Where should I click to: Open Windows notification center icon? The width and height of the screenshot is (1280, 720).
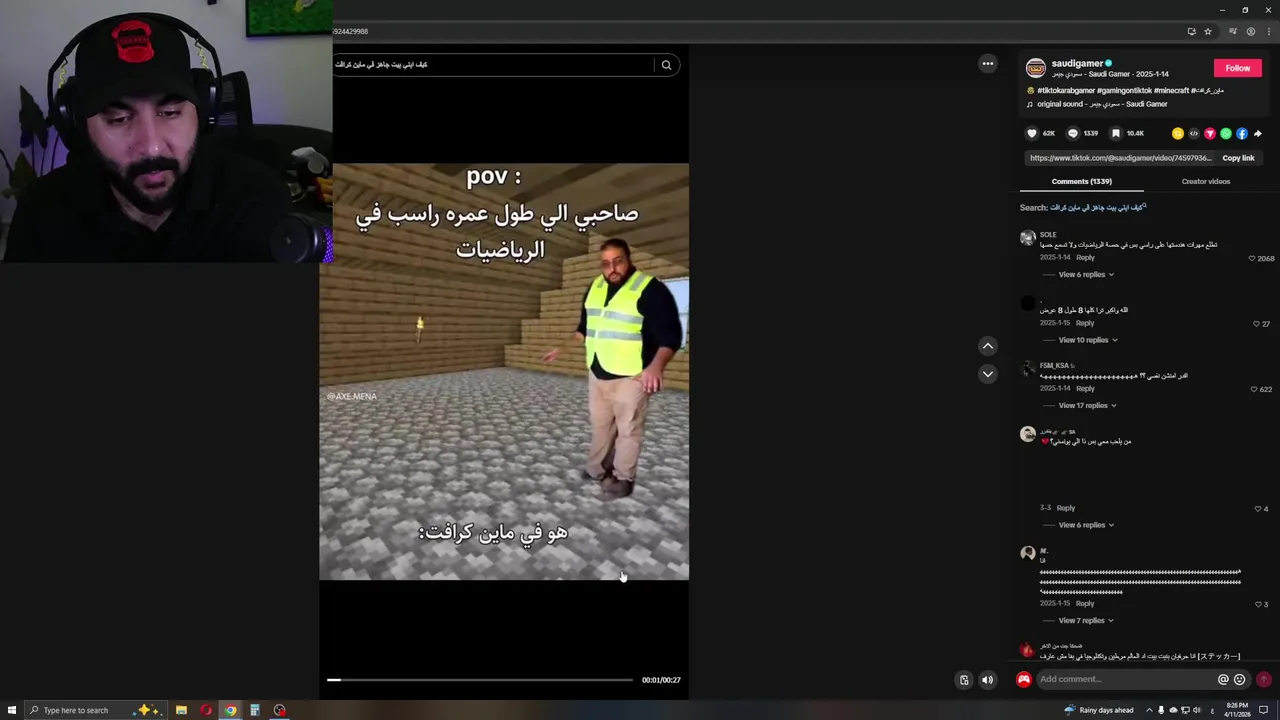(1264, 710)
